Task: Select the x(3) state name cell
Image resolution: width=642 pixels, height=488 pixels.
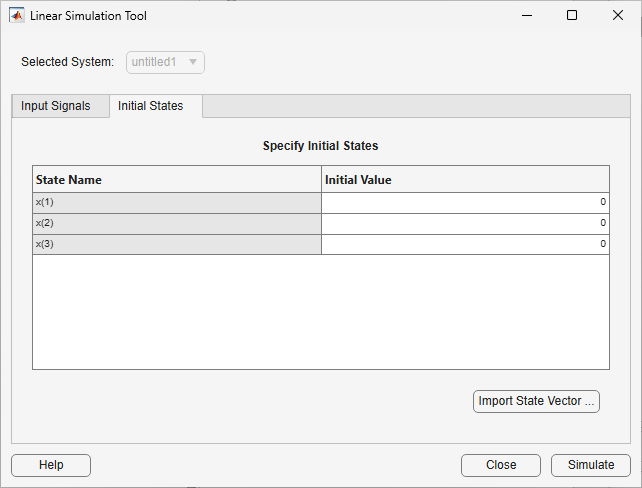Action: tap(177, 244)
